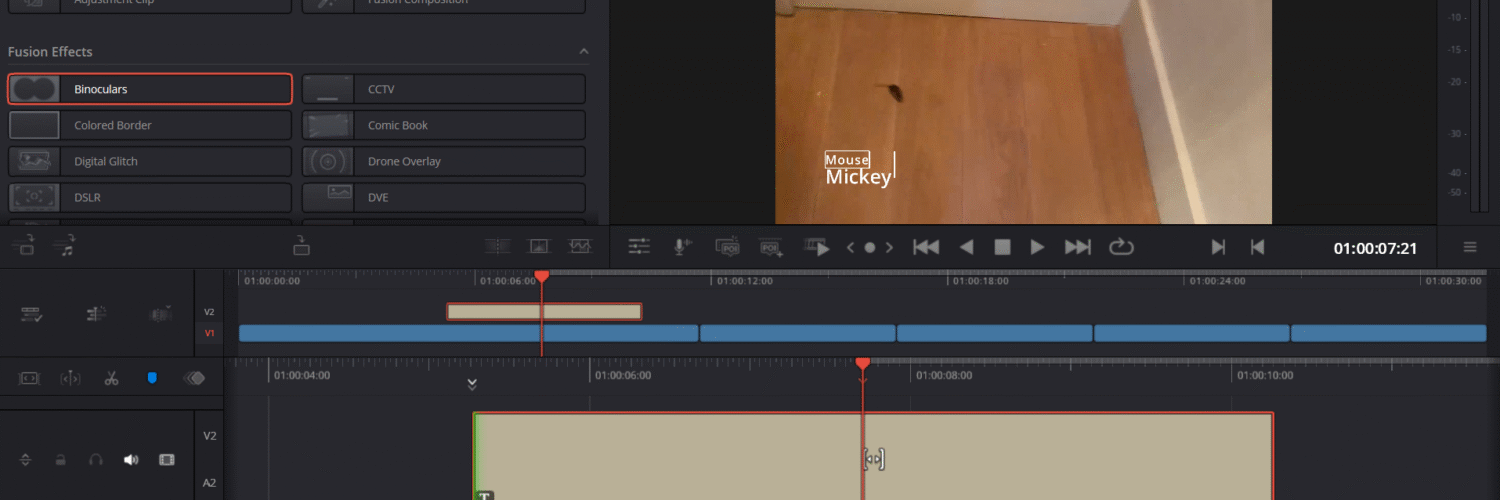The image size is (1500, 500).
Task: Select the Comic Book effect
Action: pos(444,125)
